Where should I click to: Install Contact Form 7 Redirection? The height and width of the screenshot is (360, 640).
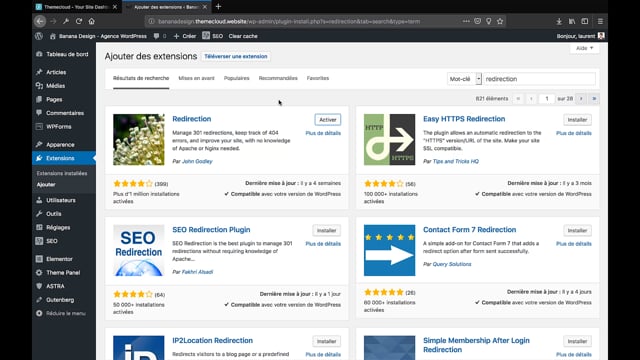[x=577, y=230]
